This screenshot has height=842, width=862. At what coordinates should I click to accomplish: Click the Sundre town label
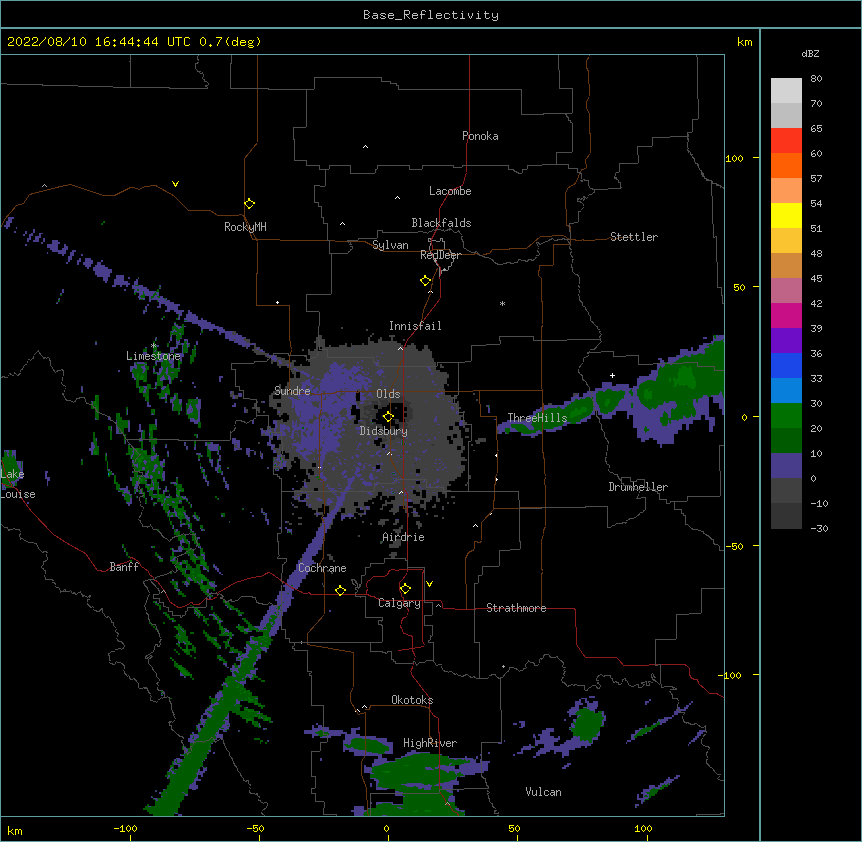tap(292, 391)
